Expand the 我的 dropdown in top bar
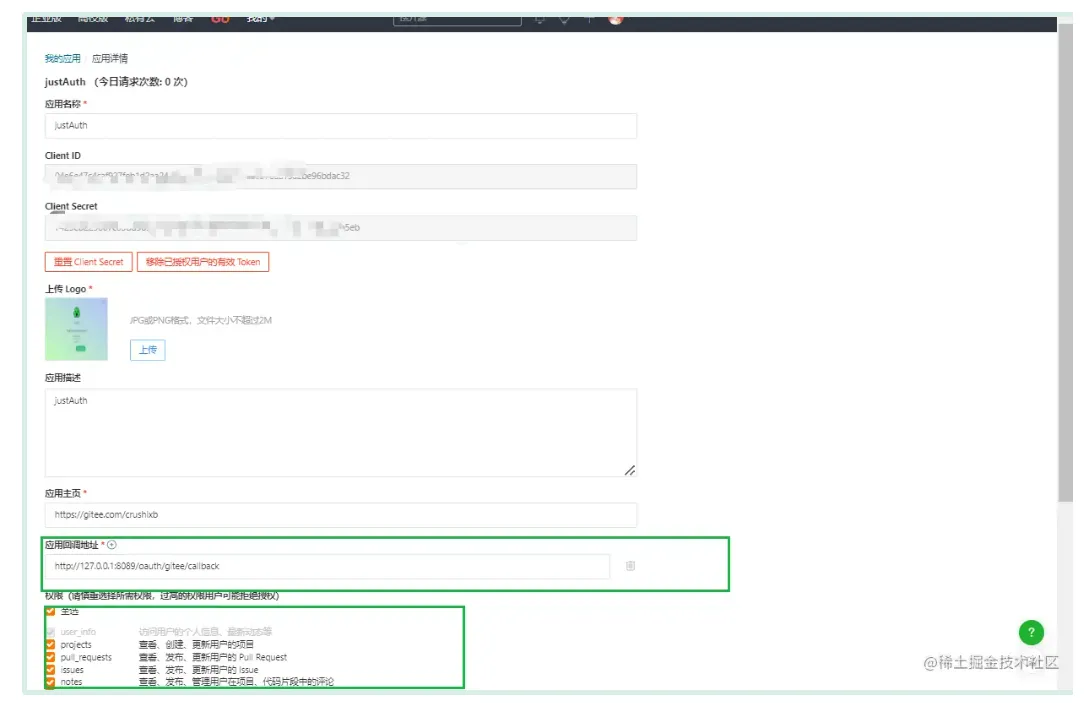This screenshot has height=703, width=1084. (x=260, y=19)
